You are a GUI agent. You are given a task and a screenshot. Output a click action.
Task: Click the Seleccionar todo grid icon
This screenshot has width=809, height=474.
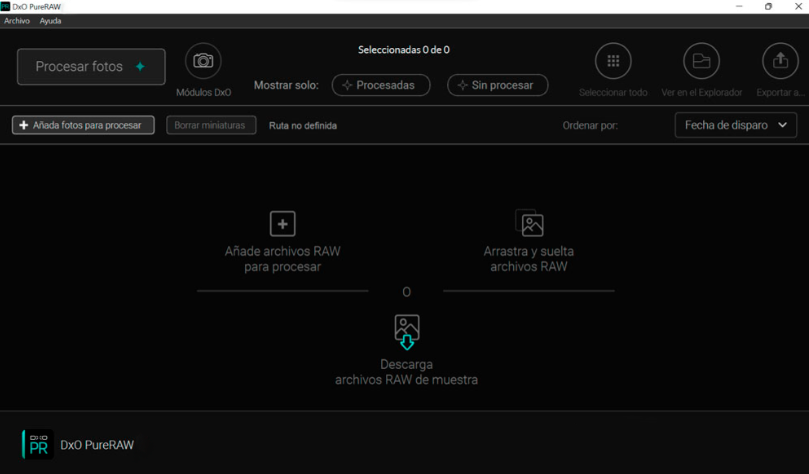[613, 61]
